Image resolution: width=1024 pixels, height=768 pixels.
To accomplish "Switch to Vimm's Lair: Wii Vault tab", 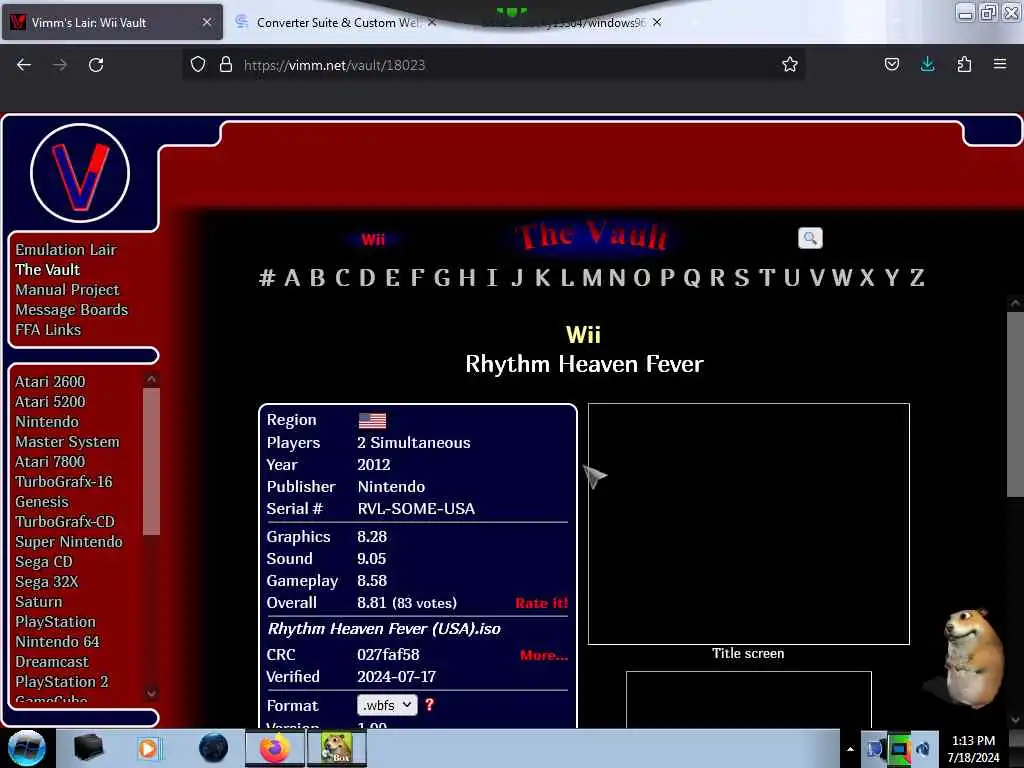I will [112, 22].
